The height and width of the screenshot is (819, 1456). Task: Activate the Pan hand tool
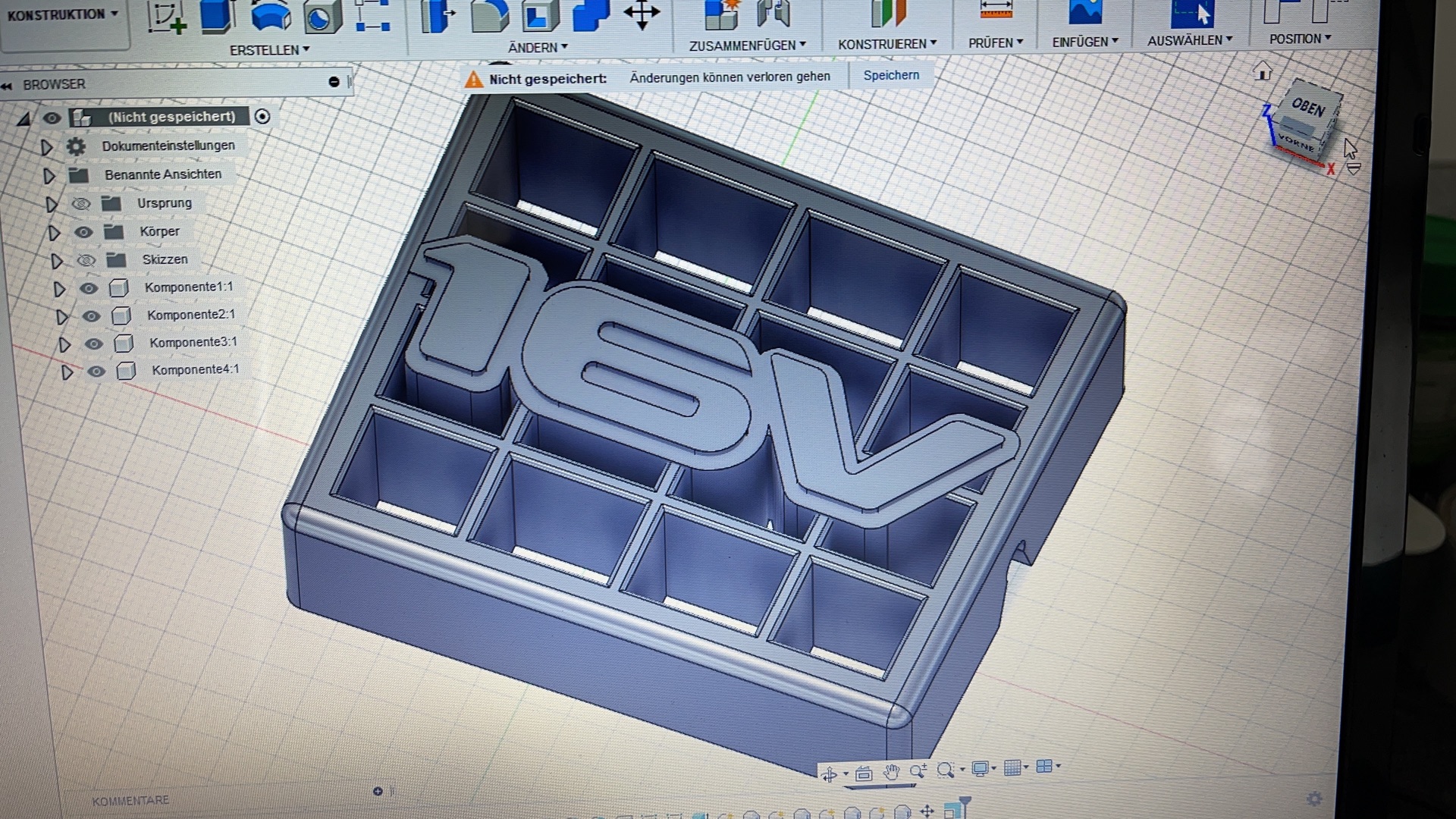892,773
